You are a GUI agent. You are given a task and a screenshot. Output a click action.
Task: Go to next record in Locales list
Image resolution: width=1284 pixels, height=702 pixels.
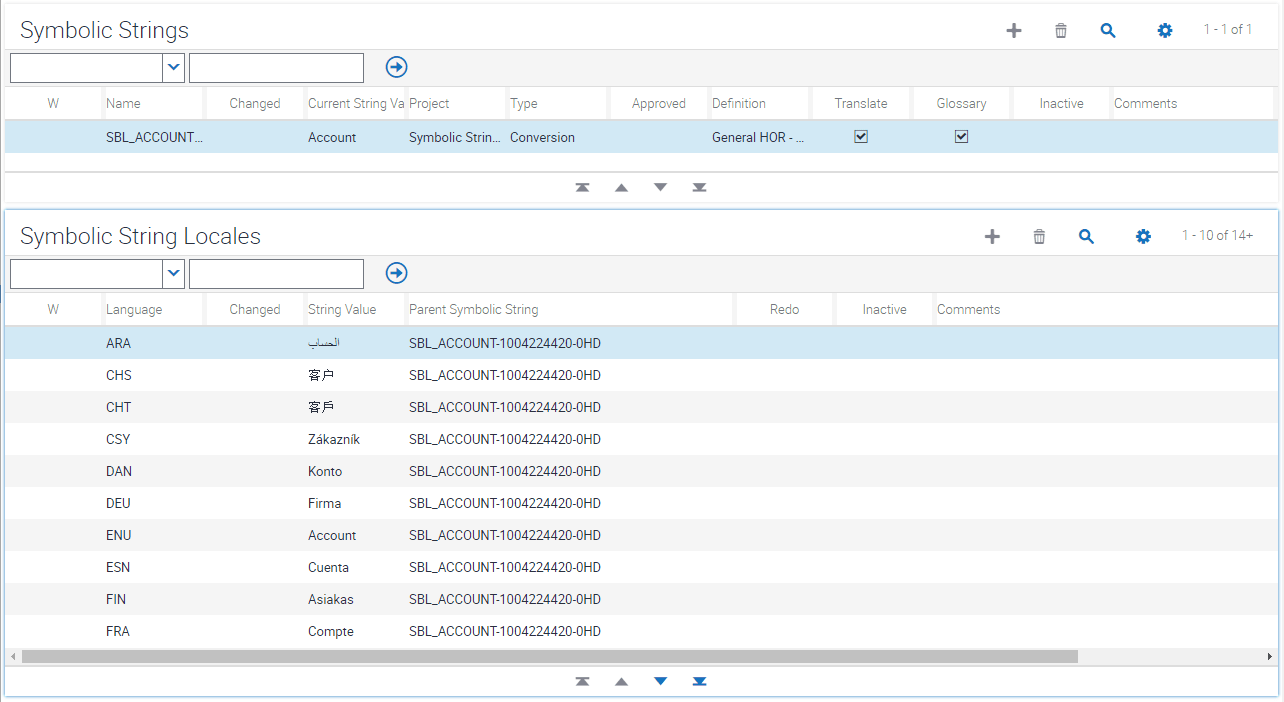(660, 681)
